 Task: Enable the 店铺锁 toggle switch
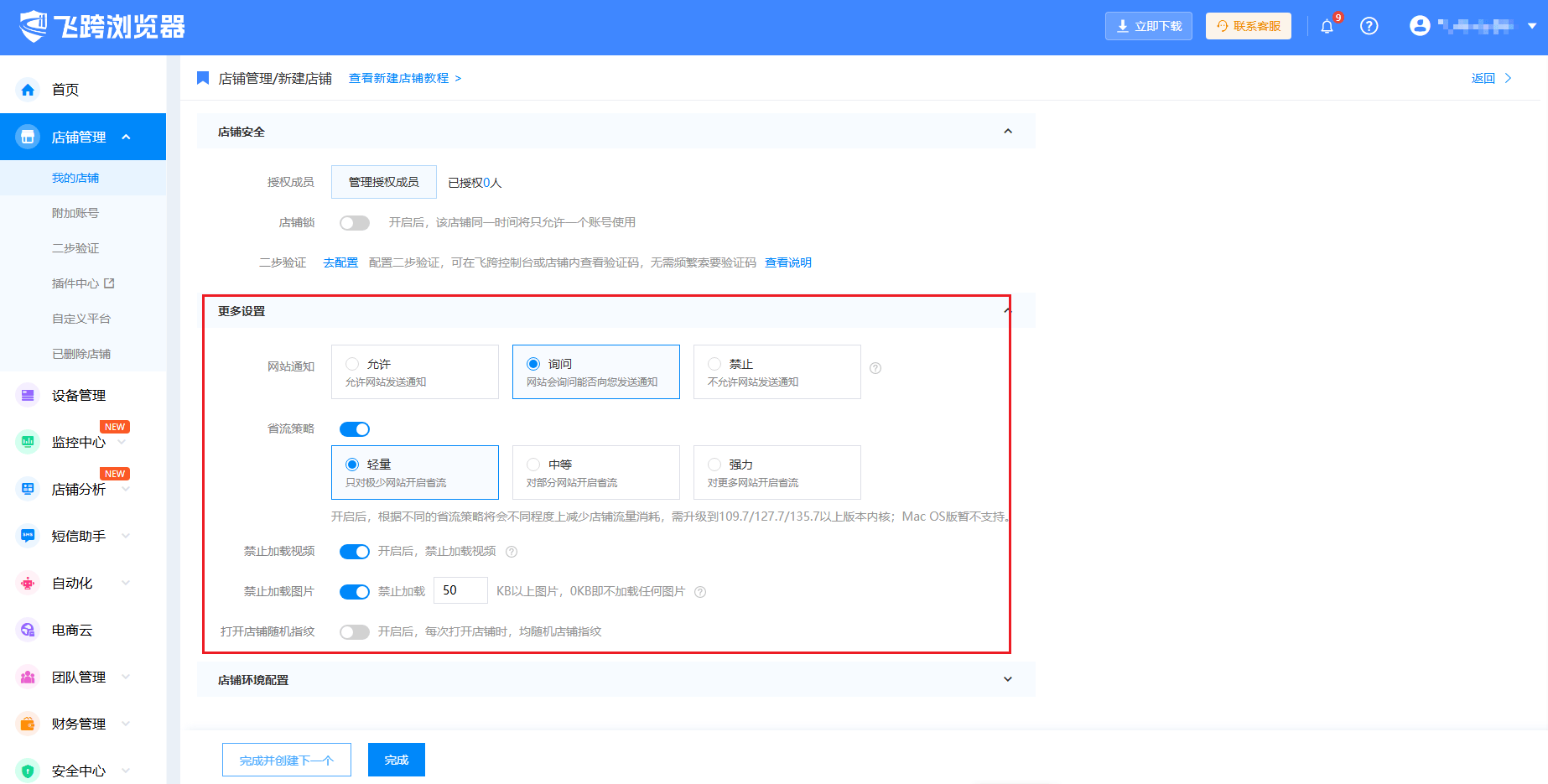pos(354,223)
